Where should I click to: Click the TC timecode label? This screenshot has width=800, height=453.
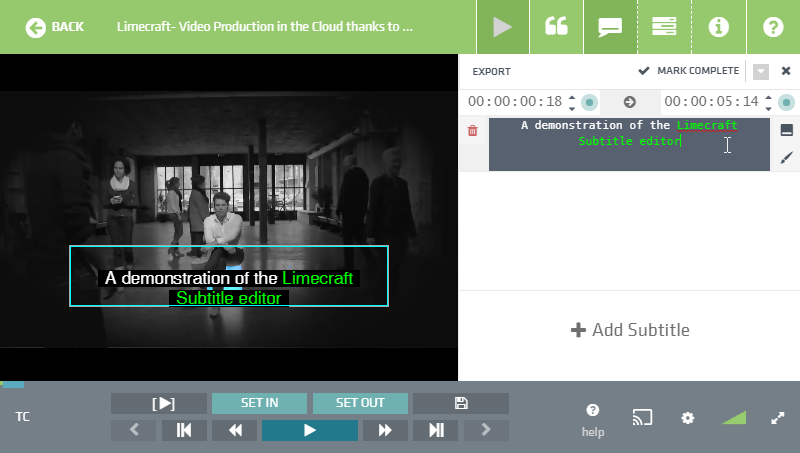(22, 417)
